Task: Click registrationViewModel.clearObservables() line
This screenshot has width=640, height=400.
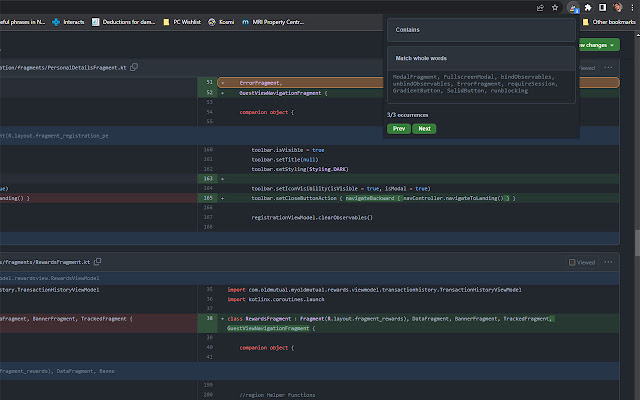Action: pos(312,218)
